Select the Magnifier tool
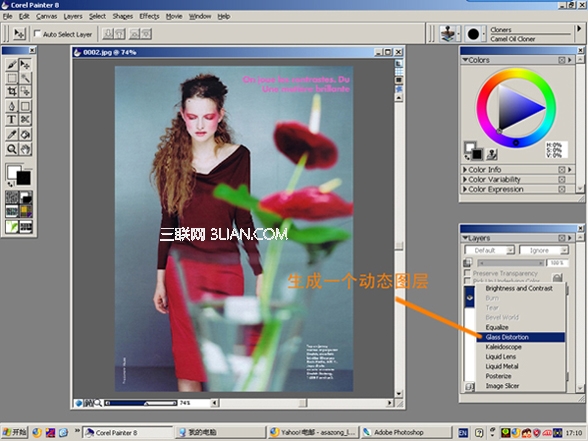This screenshot has width=588, height=441. (x=12, y=149)
